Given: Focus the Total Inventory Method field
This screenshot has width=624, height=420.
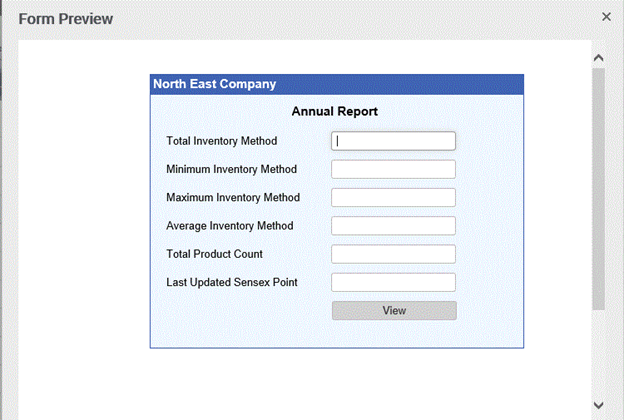Looking at the screenshot, I should [393, 141].
